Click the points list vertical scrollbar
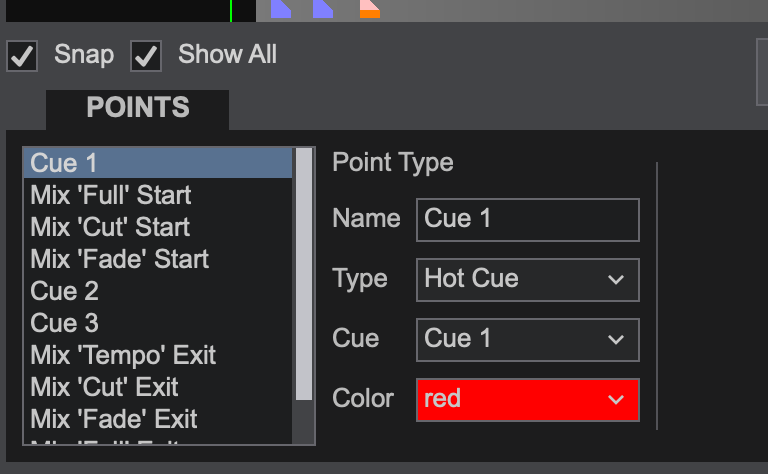768x474 pixels. (x=304, y=296)
